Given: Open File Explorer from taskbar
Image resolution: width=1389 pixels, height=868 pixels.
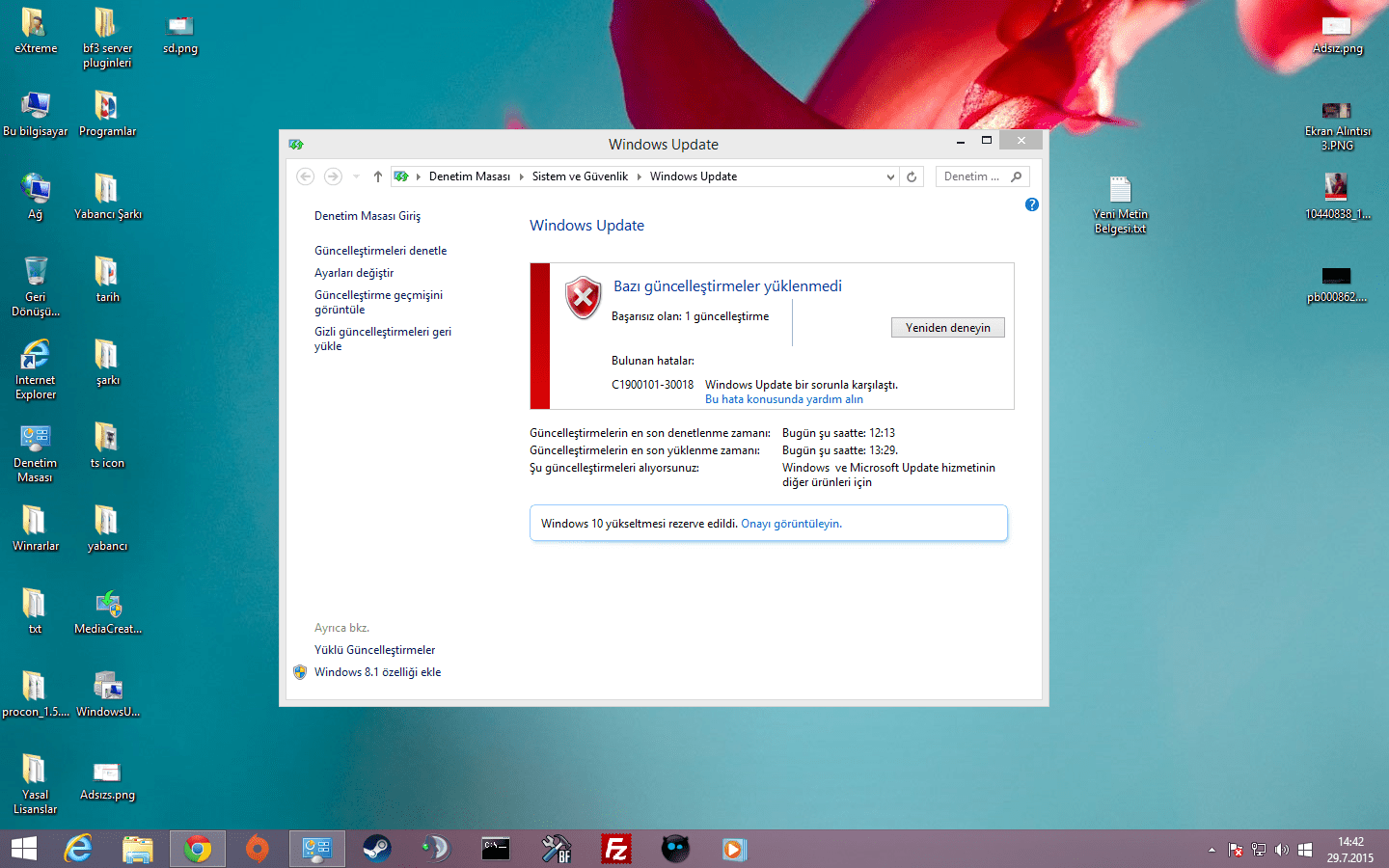Looking at the screenshot, I should point(138,849).
